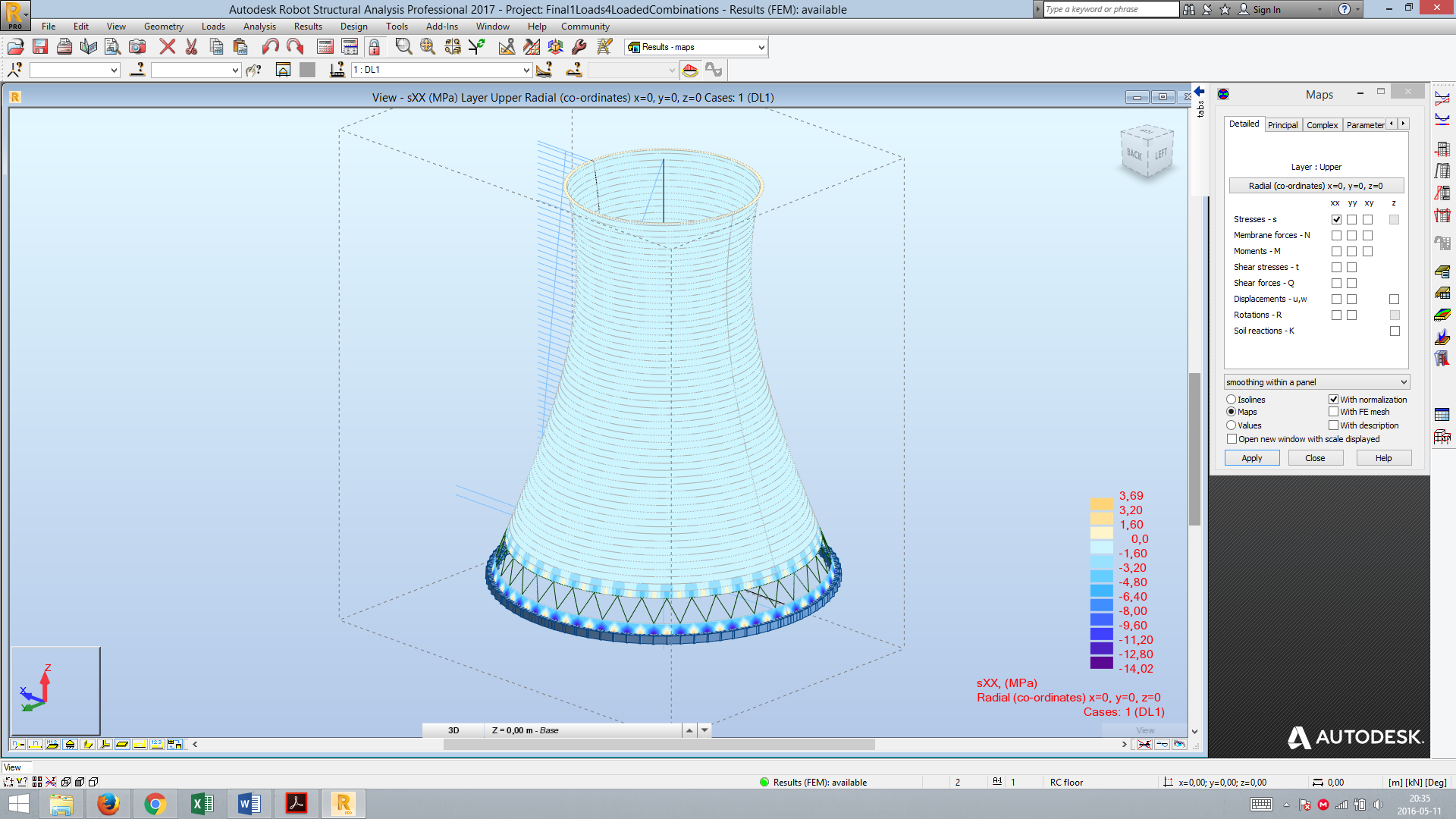Click the Lock results padlock icon
The image size is (1456, 819).
click(x=374, y=46)
